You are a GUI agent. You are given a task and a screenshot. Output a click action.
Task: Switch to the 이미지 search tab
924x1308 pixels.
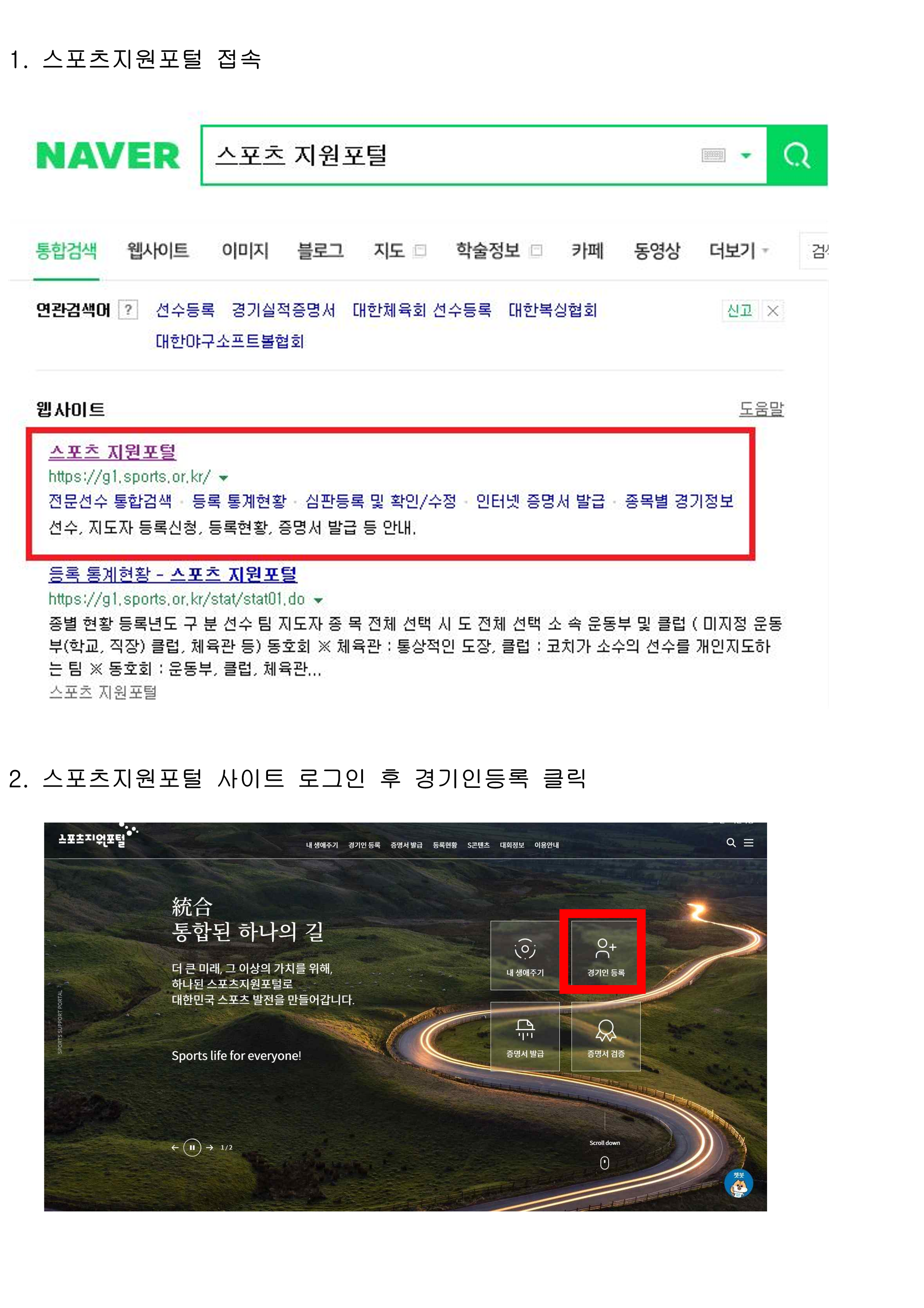pos(245,251)
